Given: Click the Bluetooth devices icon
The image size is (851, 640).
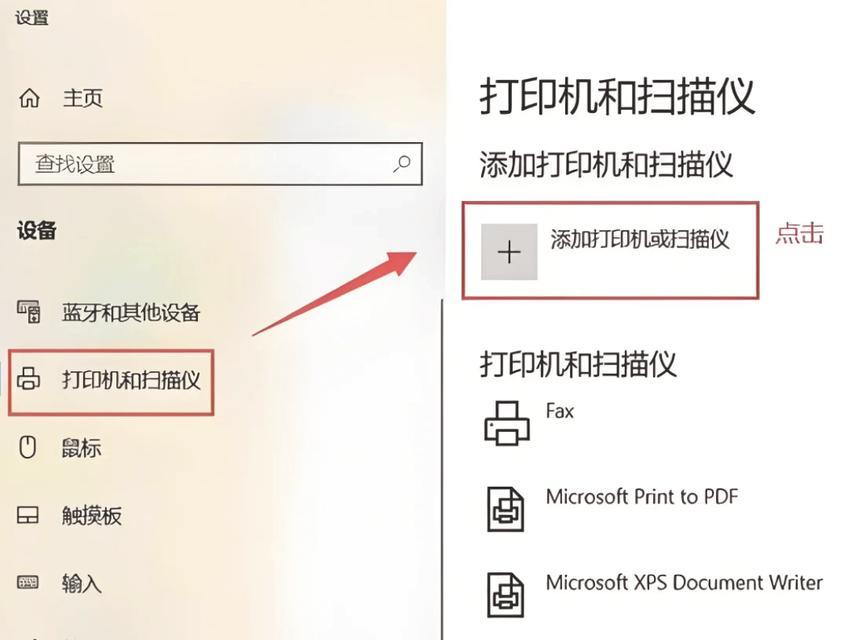Looking at the screenshot, I should point(28,312).
